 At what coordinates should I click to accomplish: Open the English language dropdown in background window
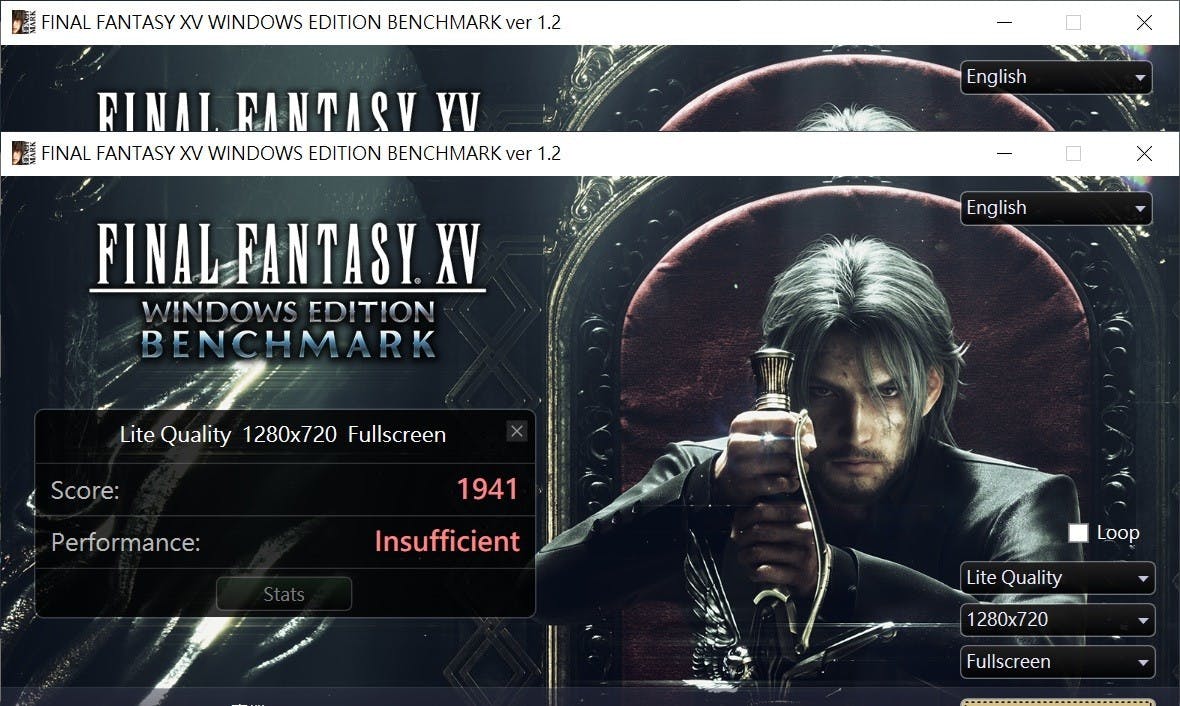tap(1056, 77)
